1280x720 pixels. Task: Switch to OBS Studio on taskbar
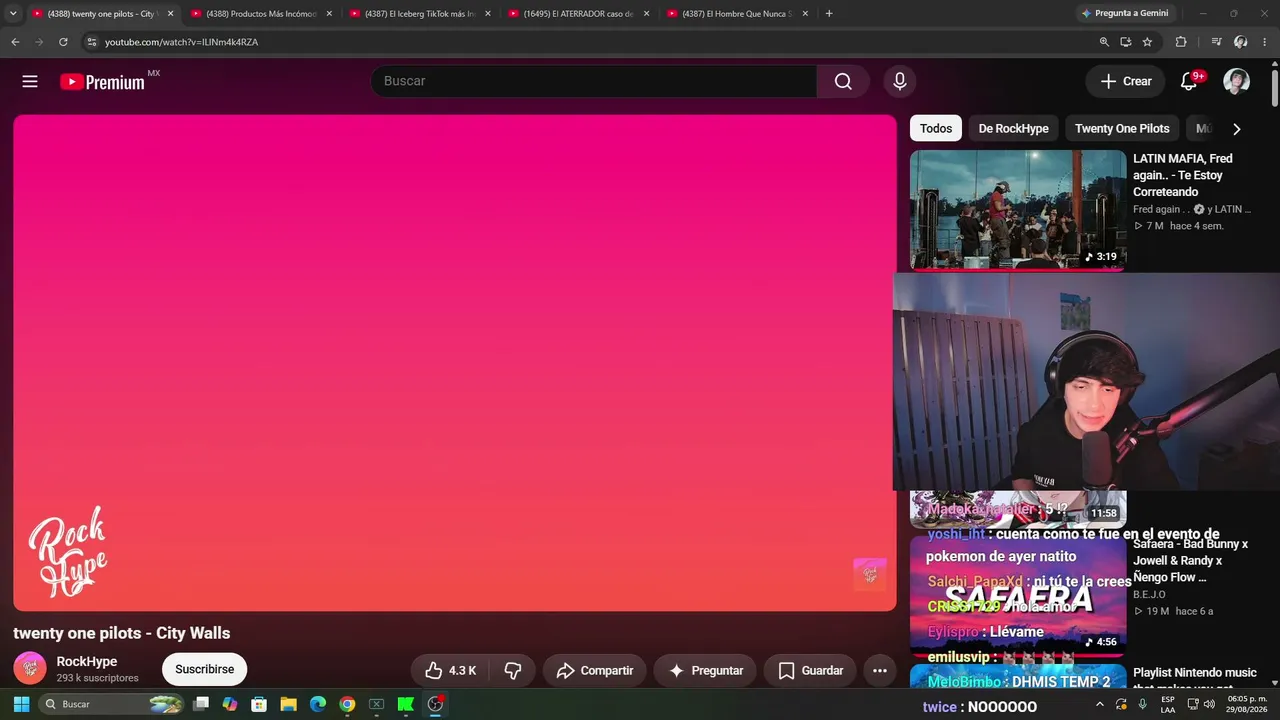(x=435, y=704)
